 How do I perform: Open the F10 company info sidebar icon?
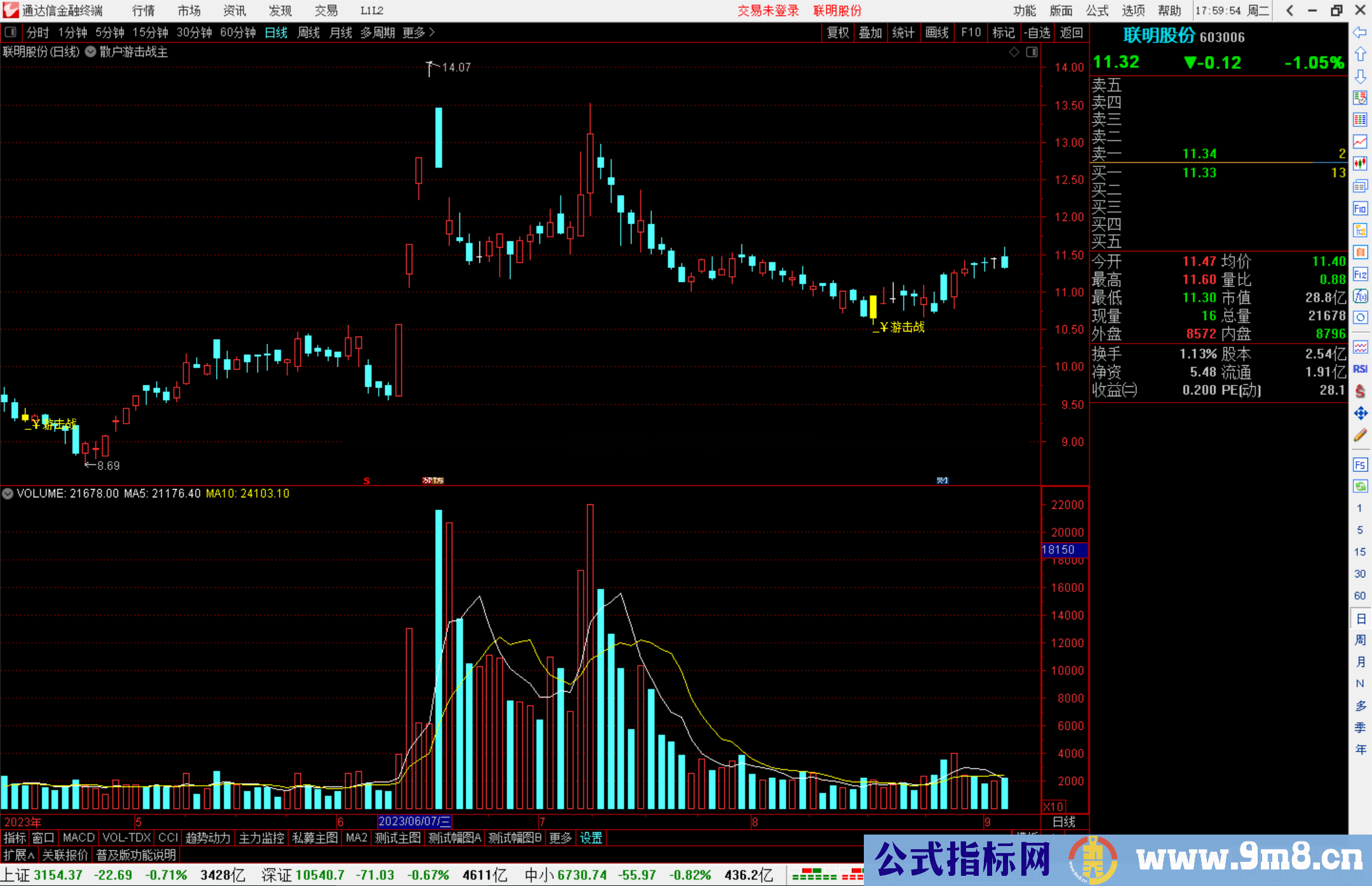coord(1360,209)
